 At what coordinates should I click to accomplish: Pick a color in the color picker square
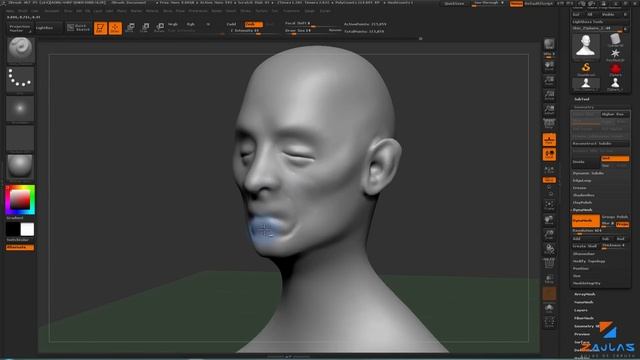point(20,200)
